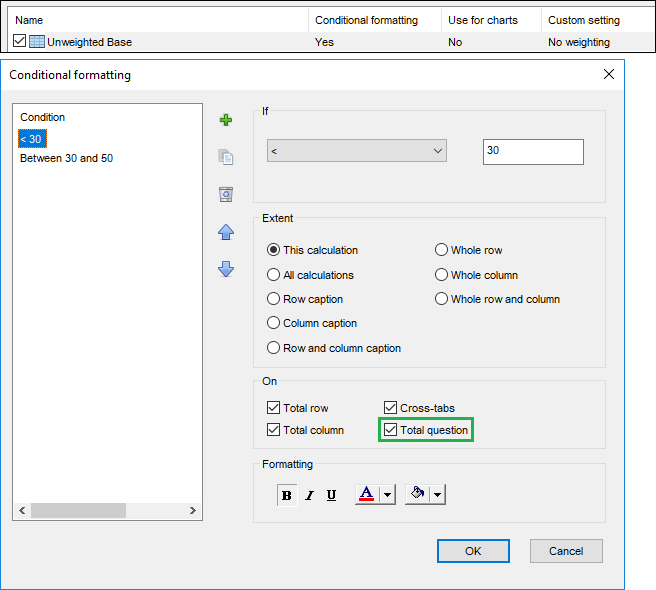Select Whole column extent

[477, 275]
